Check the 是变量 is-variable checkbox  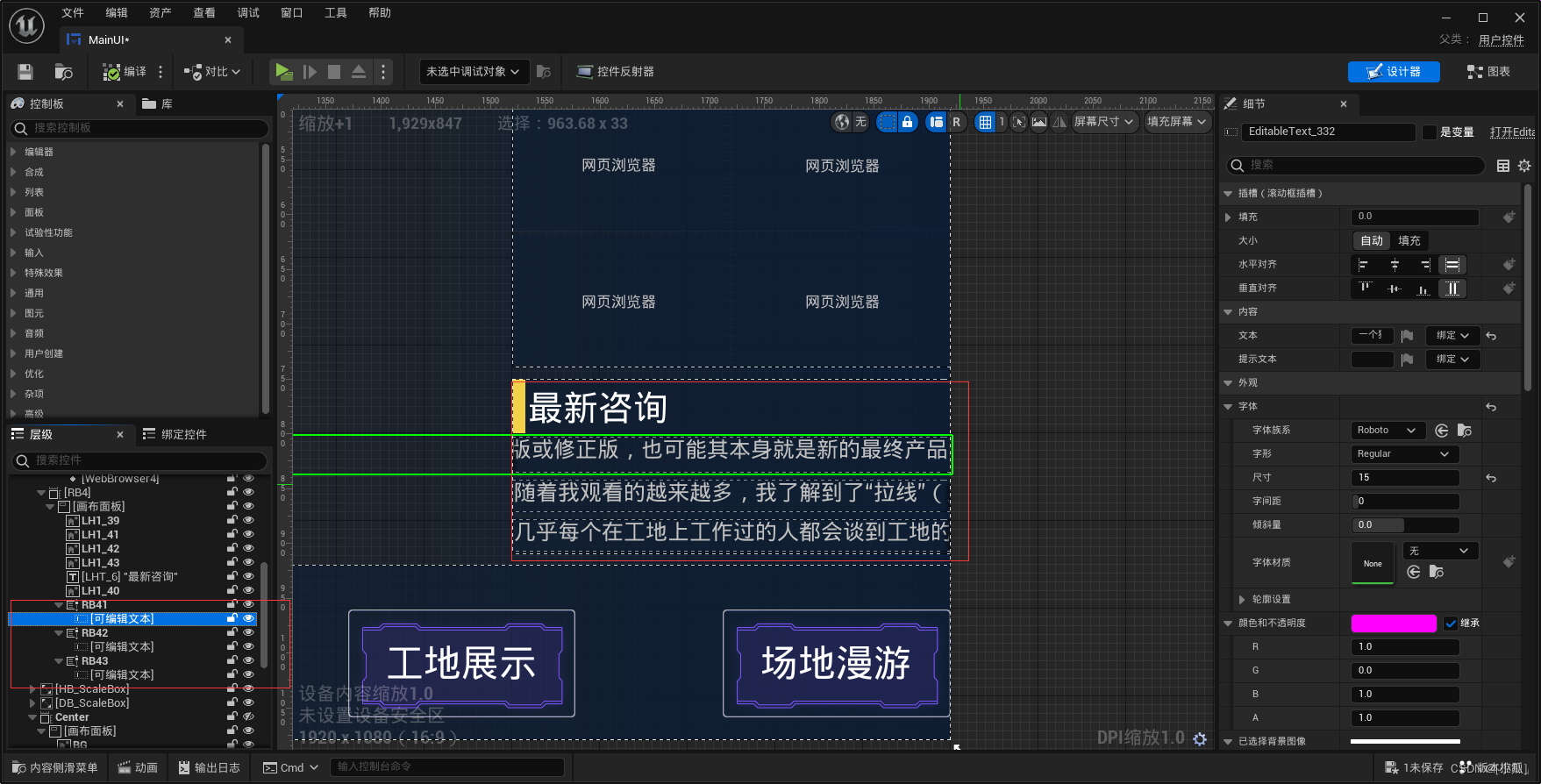[1430, 132]
